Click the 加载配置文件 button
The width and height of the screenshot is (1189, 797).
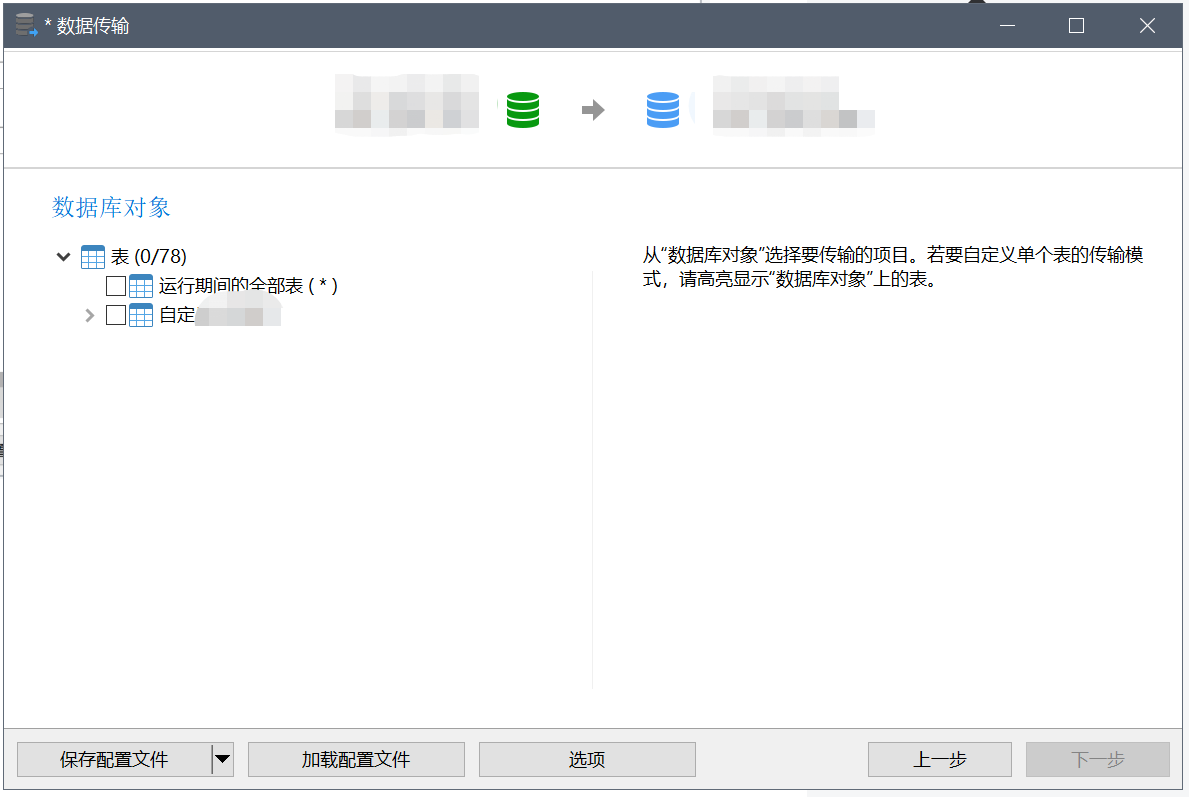click(356, 759)
